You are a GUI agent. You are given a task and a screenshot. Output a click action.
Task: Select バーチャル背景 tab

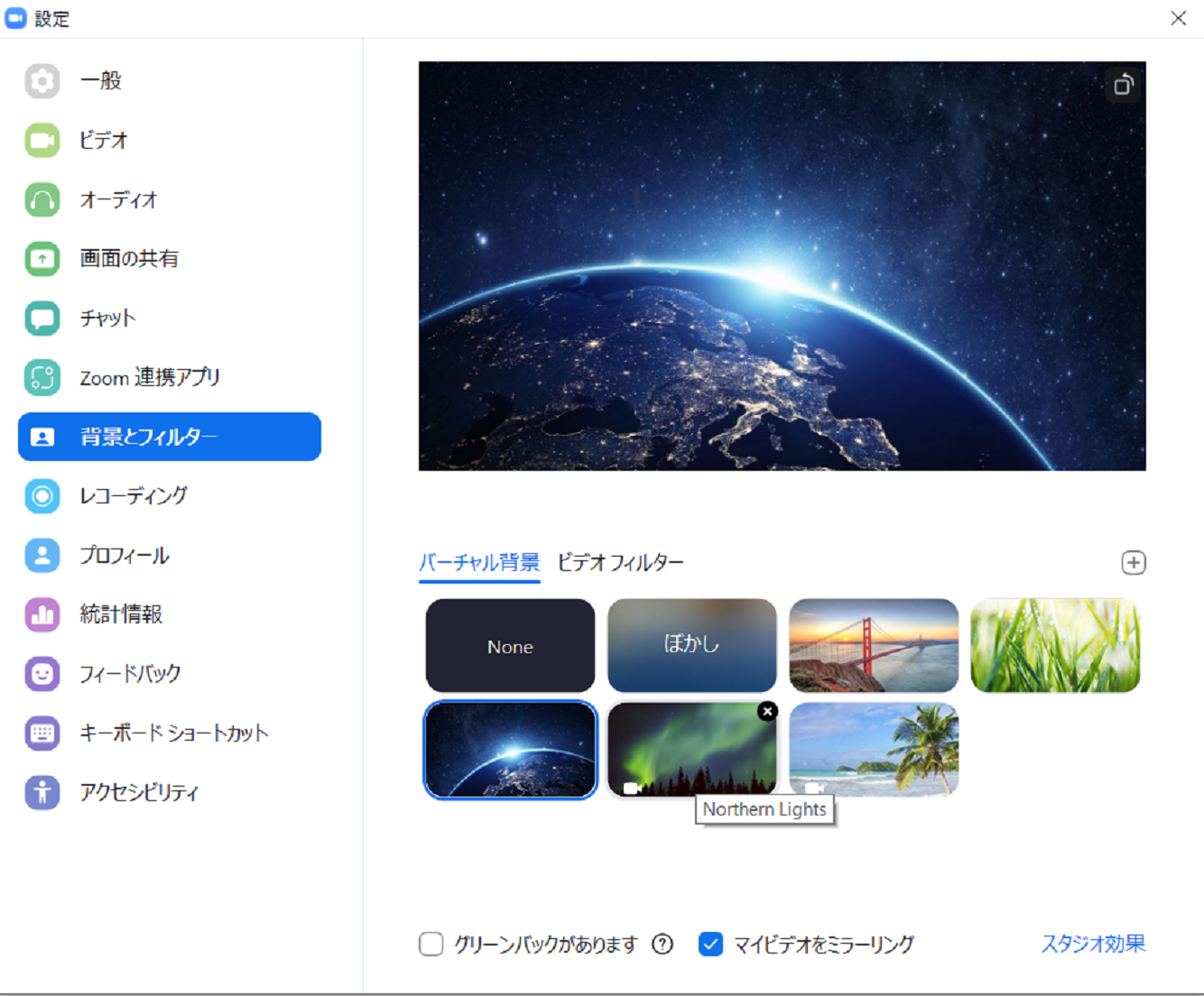point(479,563)
